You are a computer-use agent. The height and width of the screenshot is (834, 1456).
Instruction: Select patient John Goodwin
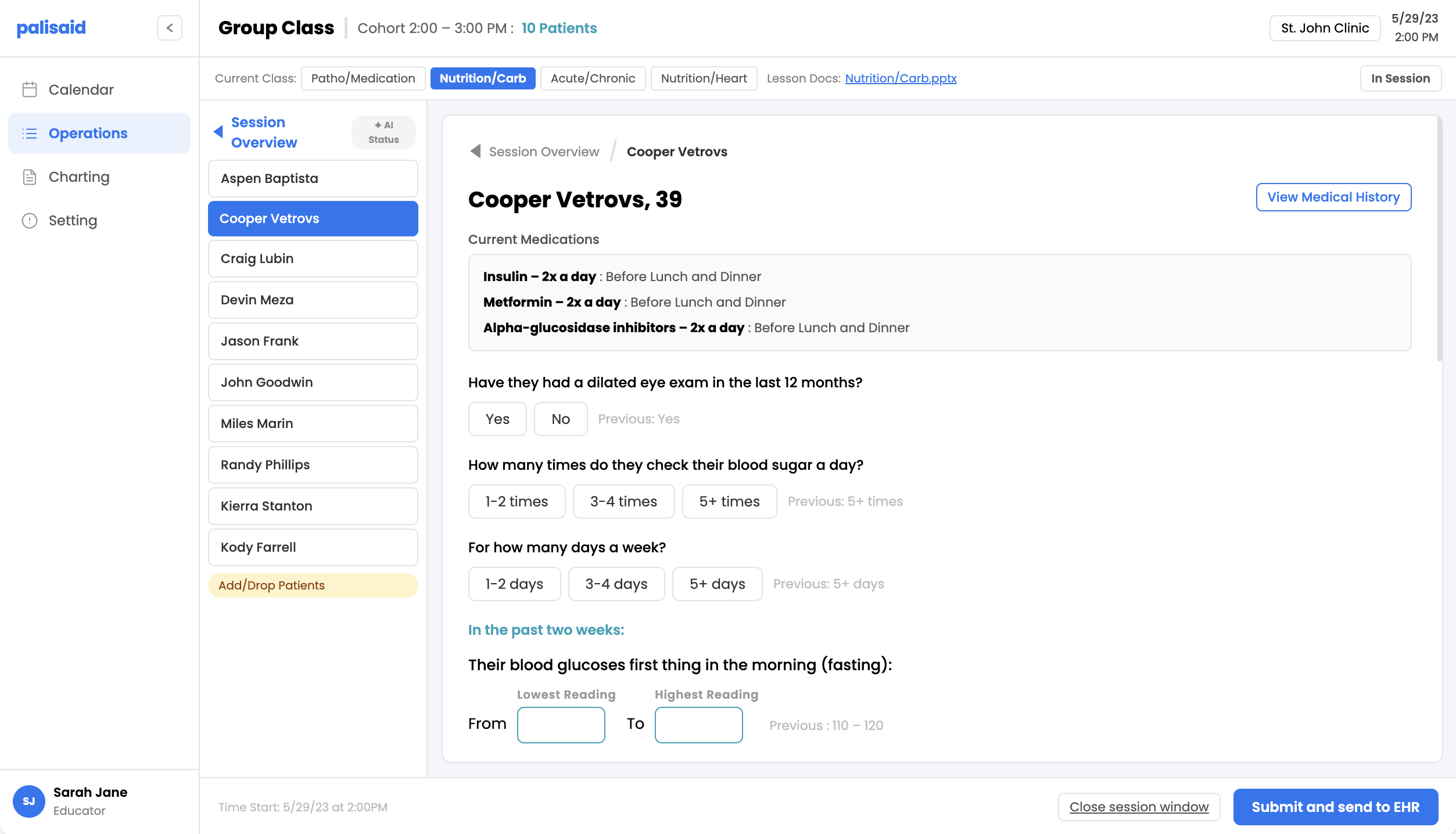[x=313, y=382]
